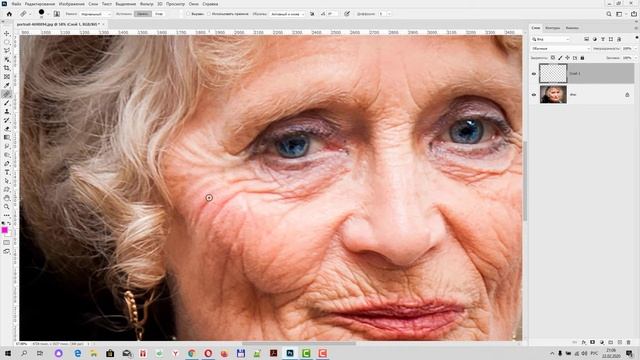
Task: Hide the top transparent layer eye
Action: [x=534, y=74]
